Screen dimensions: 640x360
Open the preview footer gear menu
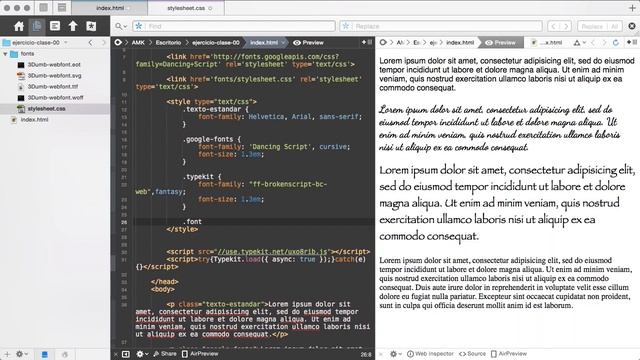[395, 354]
